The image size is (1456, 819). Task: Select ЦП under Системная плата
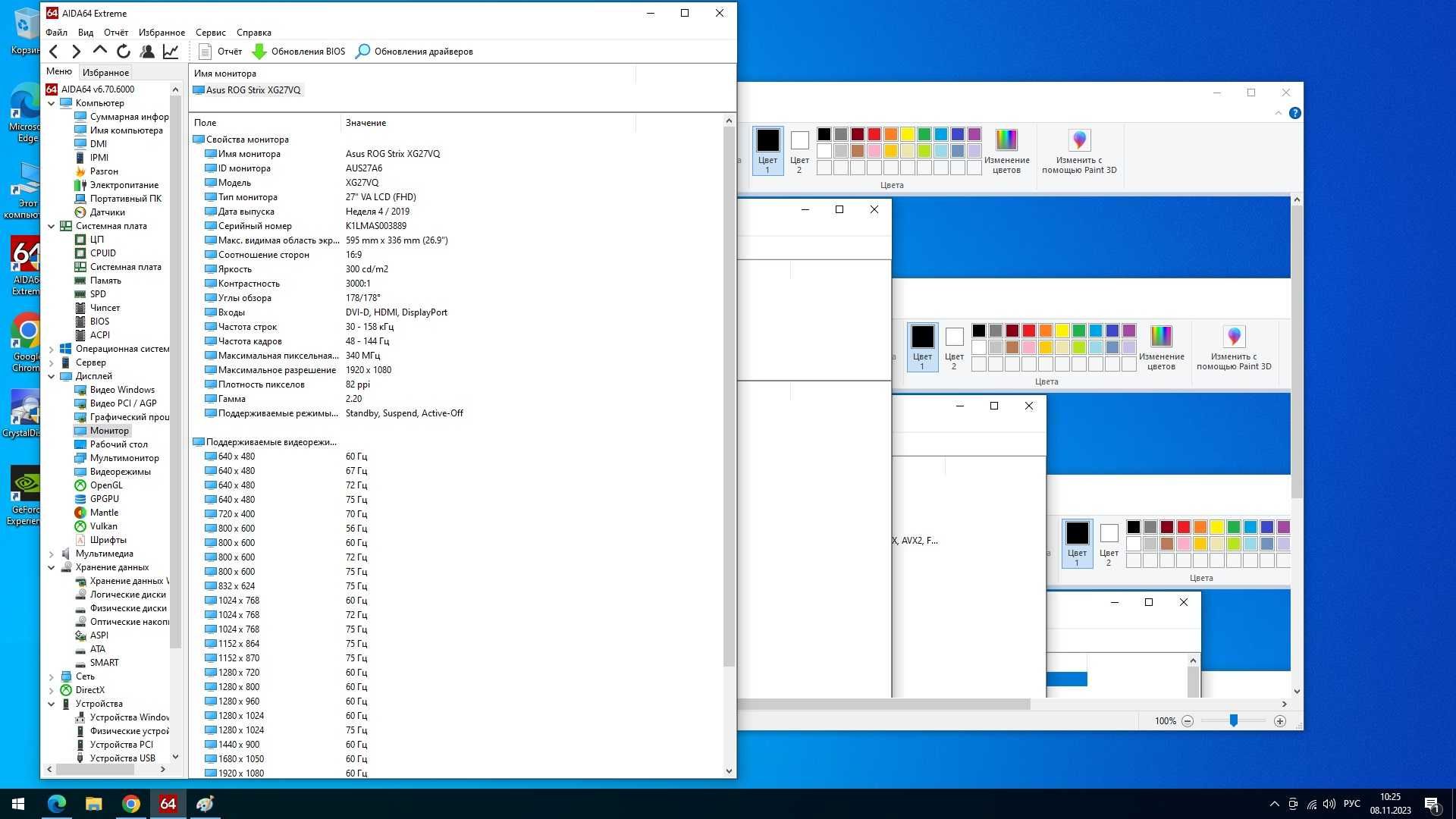(x=96, y=240)
